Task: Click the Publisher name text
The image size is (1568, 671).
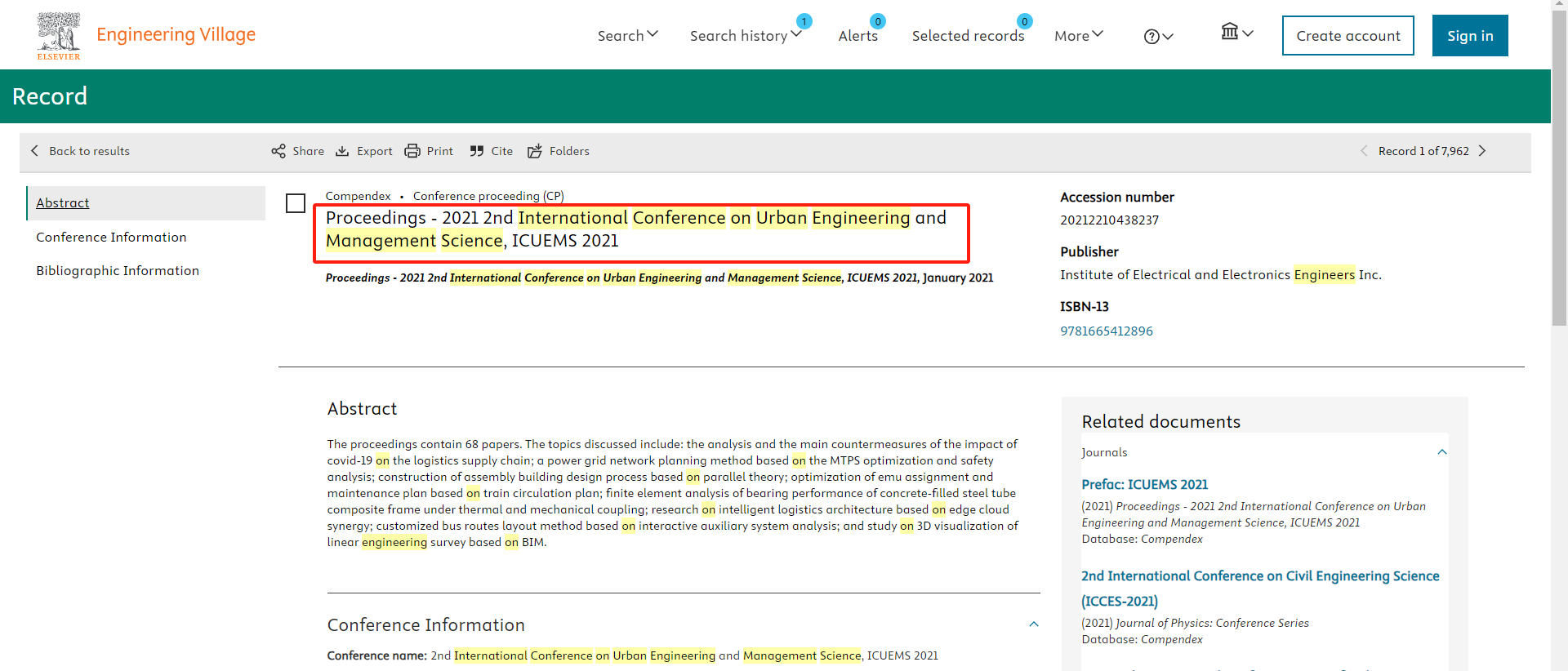Action: coord(1221,274)
